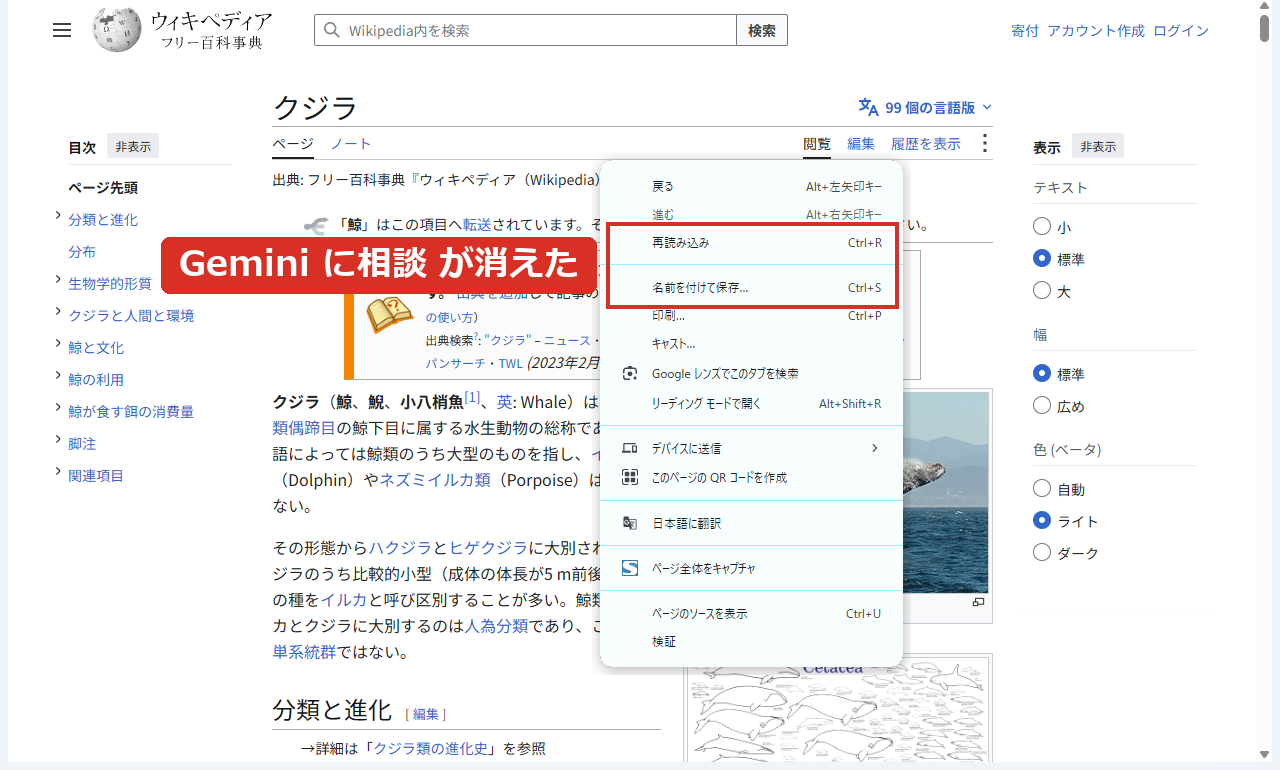
Task: Expand the 関連項目 contents section
Action: tap(58, 473)
